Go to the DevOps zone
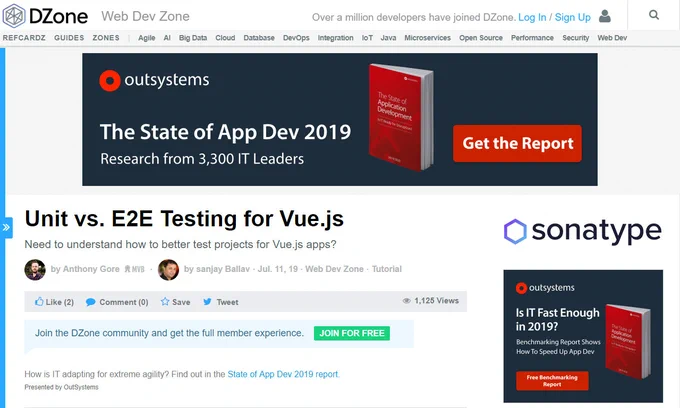The width and height of the screenshot is (680, 408). 296,38
